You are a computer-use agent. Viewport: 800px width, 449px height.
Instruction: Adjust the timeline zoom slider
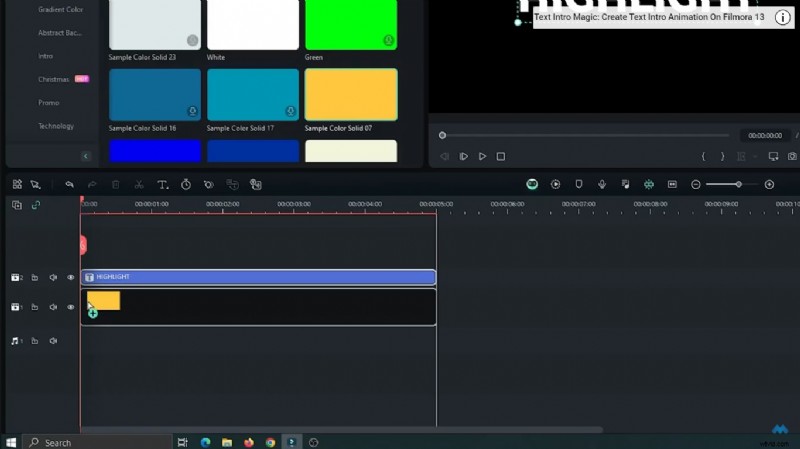[x=738, y=184]
